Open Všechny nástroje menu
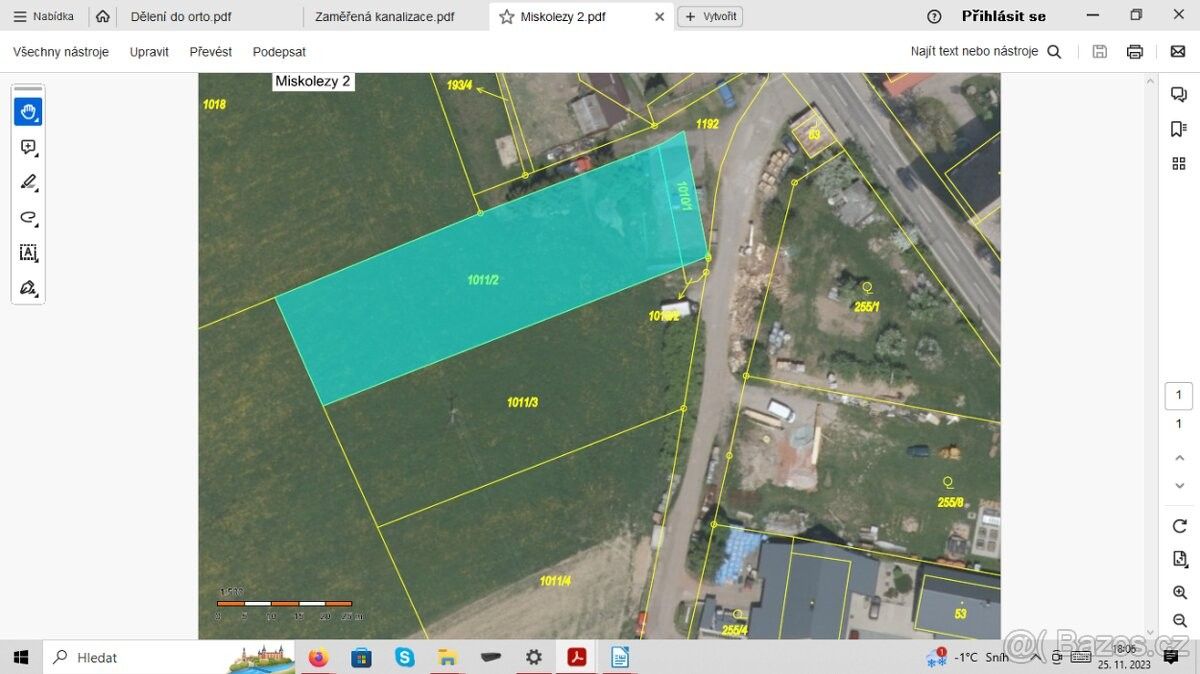Screen dimensions: 1200x674 (61, 52)
